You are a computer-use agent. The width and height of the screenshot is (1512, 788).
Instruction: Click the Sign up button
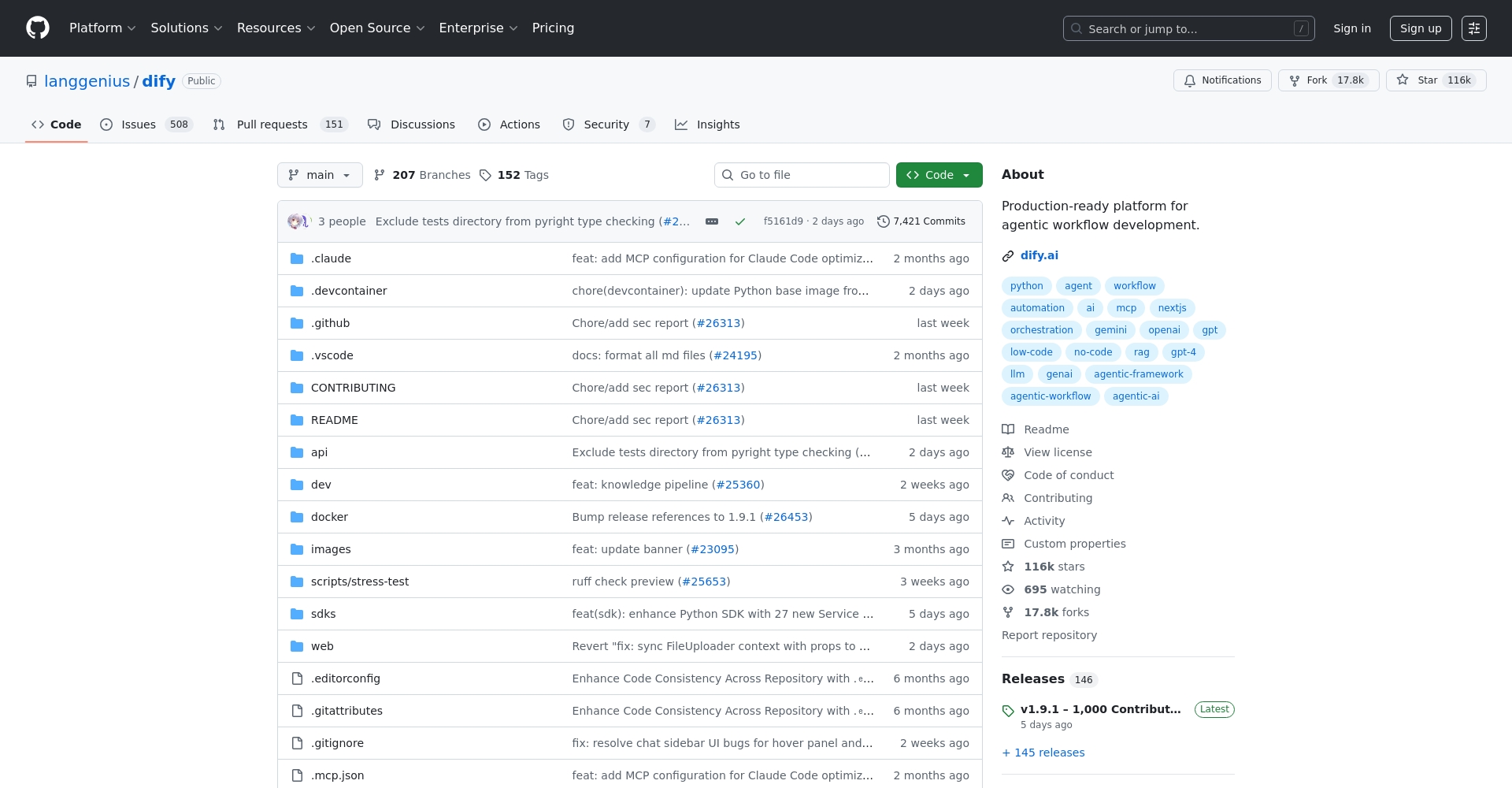(x=1421, y=28)
